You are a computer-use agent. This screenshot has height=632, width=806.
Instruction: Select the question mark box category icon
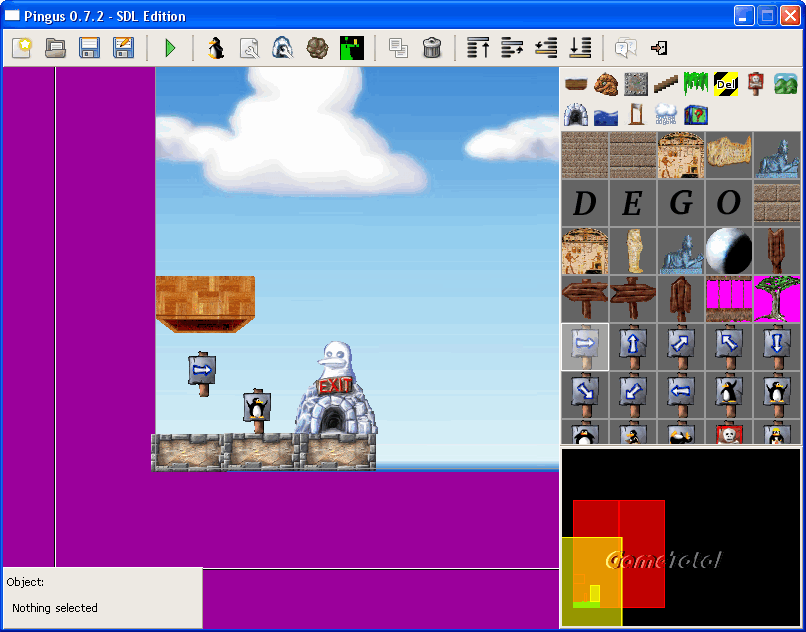pyautogui.click(x=696, y=114)
